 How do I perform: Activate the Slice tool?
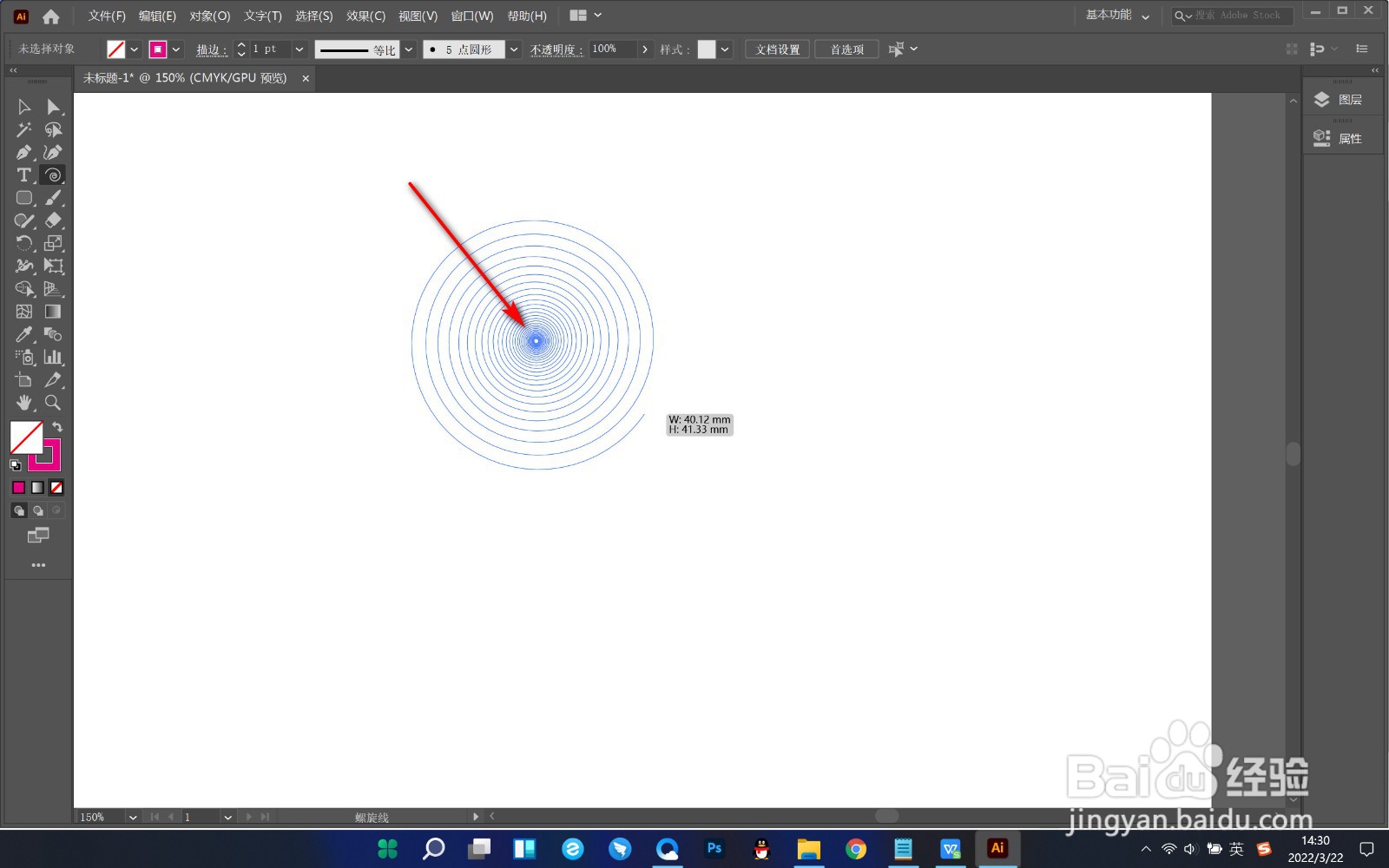click(53, 379)
